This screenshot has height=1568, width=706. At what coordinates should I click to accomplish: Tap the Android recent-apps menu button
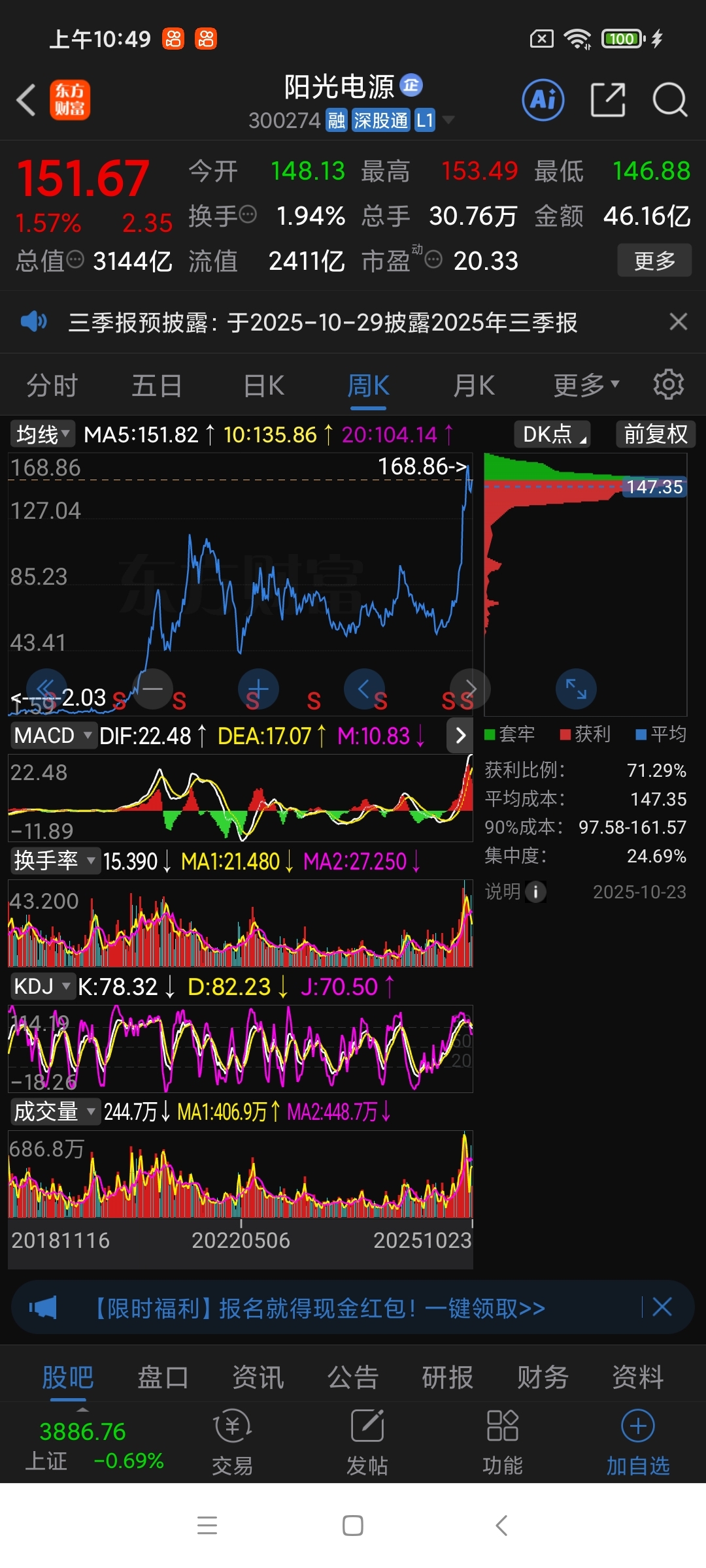pos(207,1525)
